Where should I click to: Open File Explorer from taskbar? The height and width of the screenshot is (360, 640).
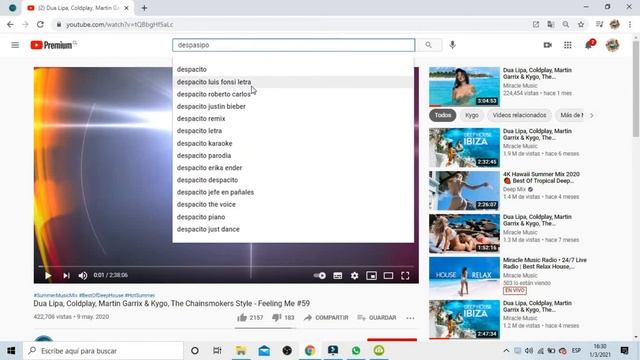coord(241,351)
